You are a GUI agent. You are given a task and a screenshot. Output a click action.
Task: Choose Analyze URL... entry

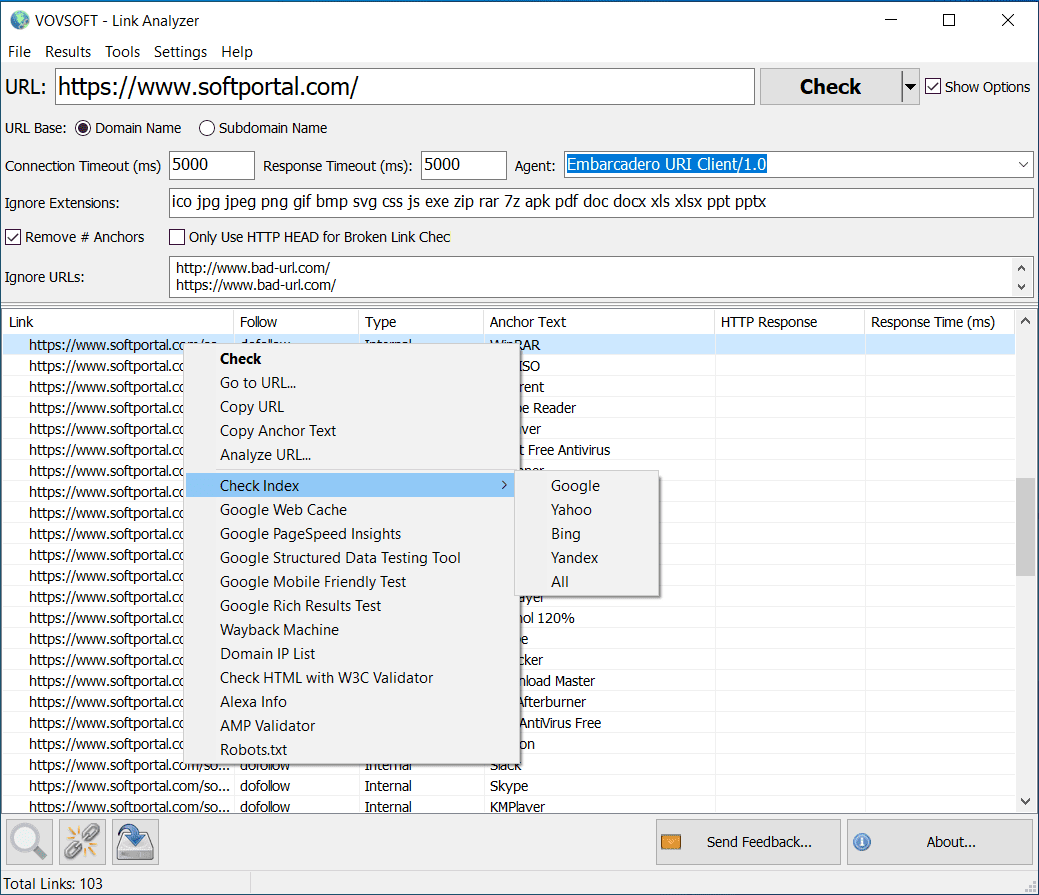[350, 455]
